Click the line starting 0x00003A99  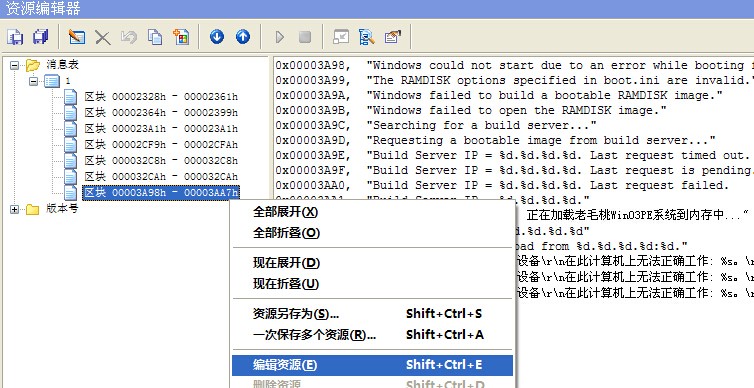pyautogui.click(x=515, y=80)
